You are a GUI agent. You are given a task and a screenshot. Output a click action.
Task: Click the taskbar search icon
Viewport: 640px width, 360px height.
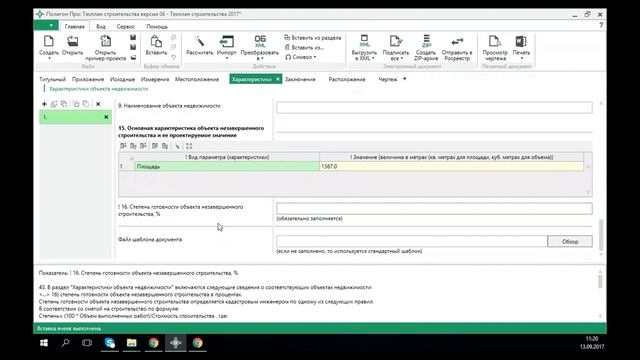(x=65, y=343)
